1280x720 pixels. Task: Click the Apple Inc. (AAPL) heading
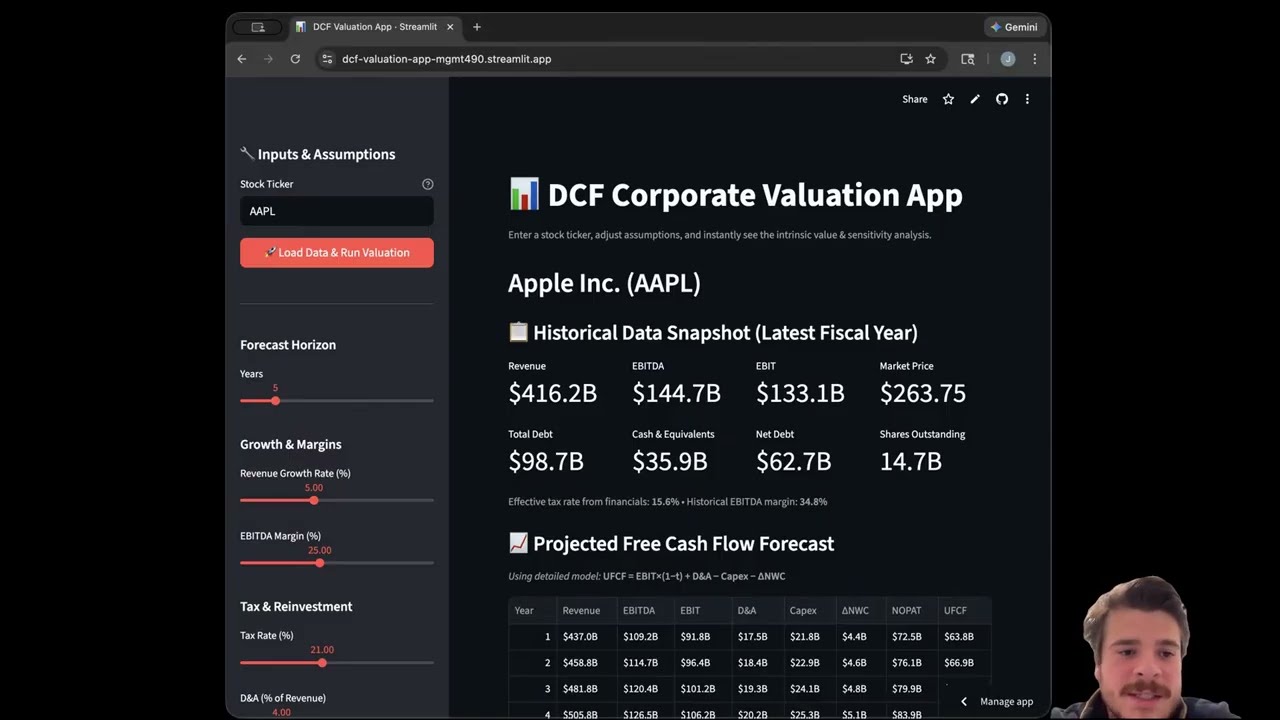coord(604,283)
